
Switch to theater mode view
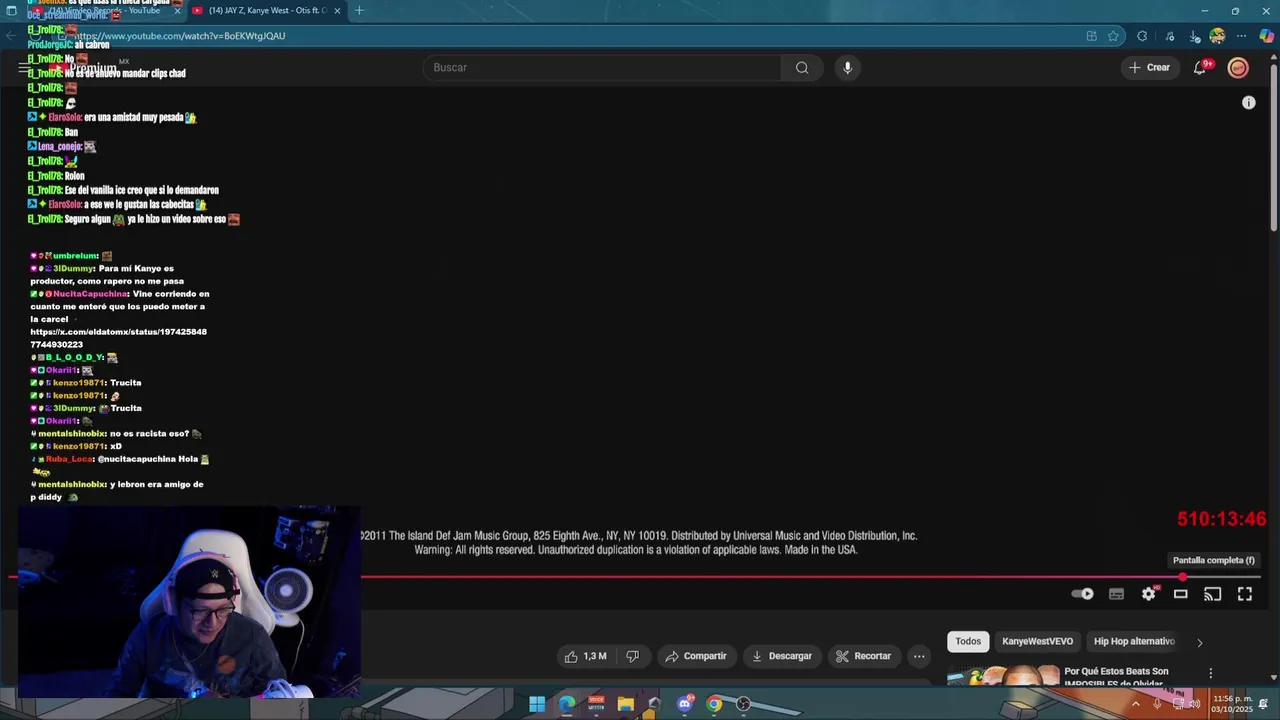[x=1180, y=594]
